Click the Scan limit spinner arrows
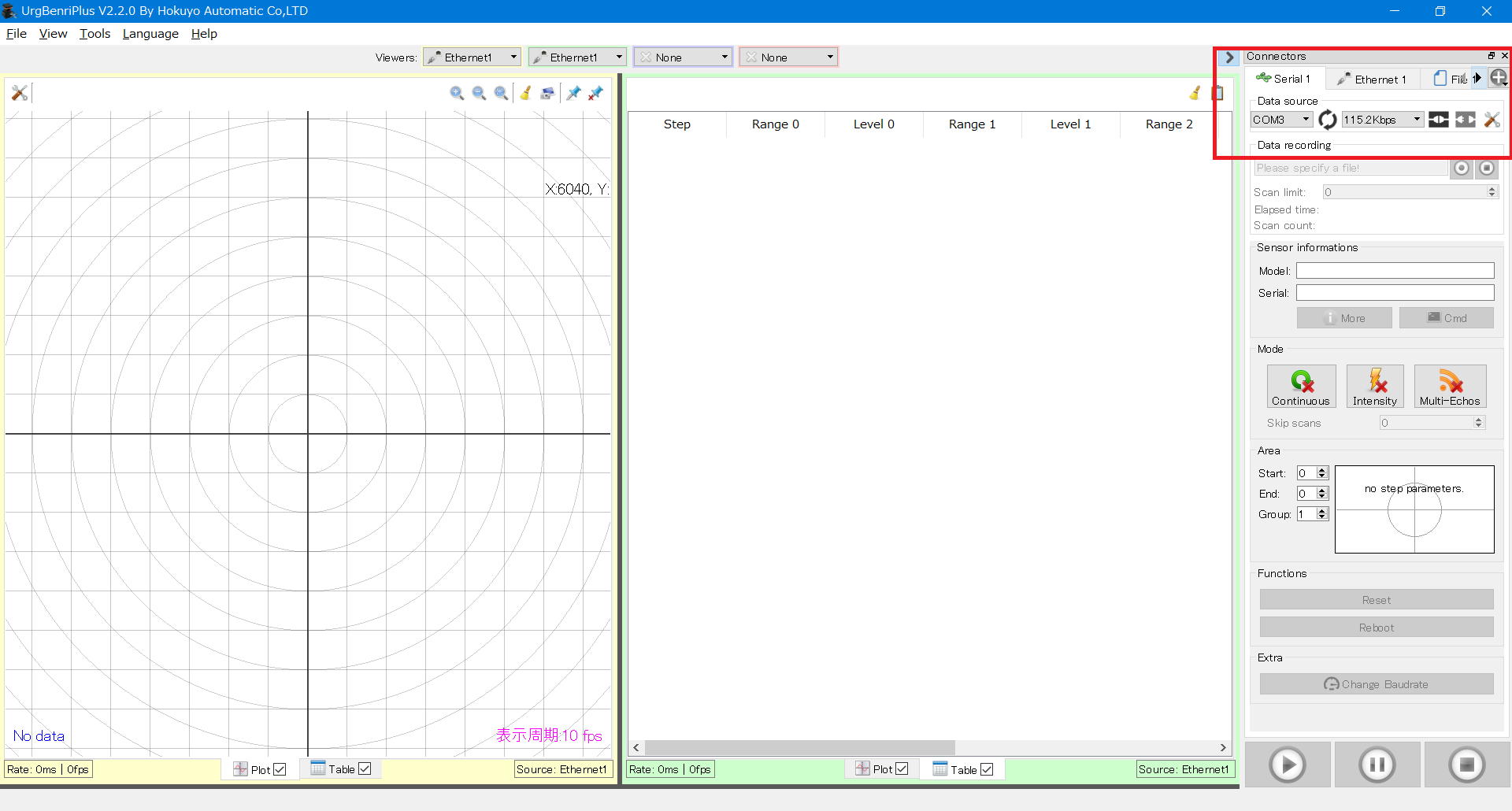 pyautogui.click(x=1492, y=192)
